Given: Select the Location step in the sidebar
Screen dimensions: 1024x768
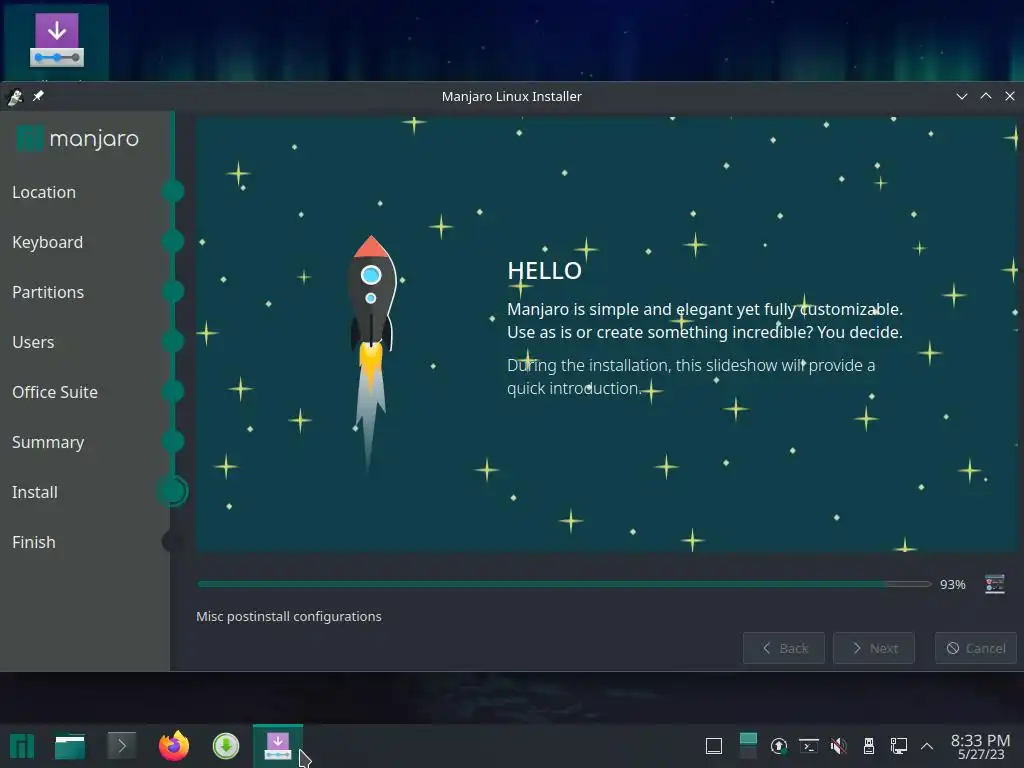Looking at the screenshot, I should (x=44, y=192).
